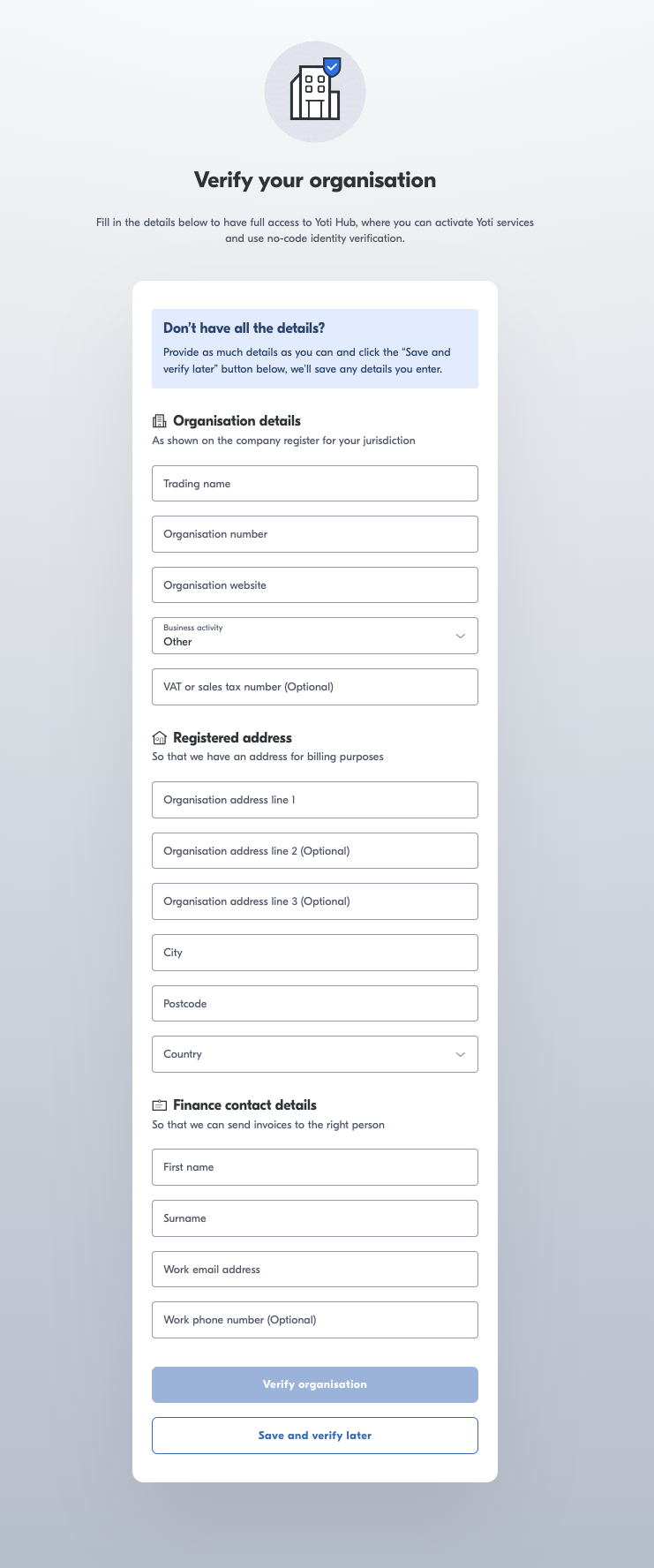Click Organisation address line 2 field
Viewport: 654px width, 1568px height.
(314, 851)
